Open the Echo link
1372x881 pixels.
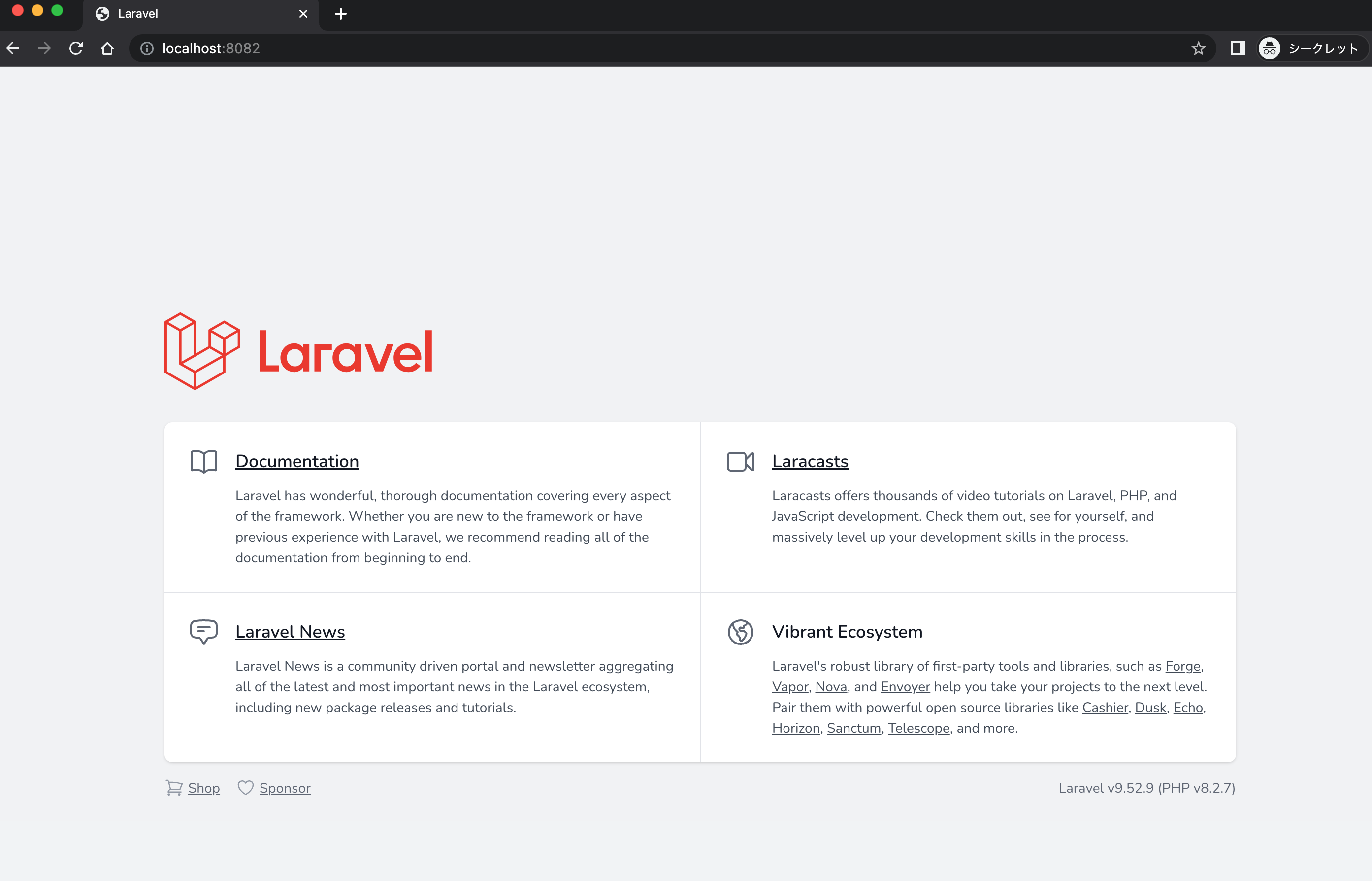coord(1188,708)
